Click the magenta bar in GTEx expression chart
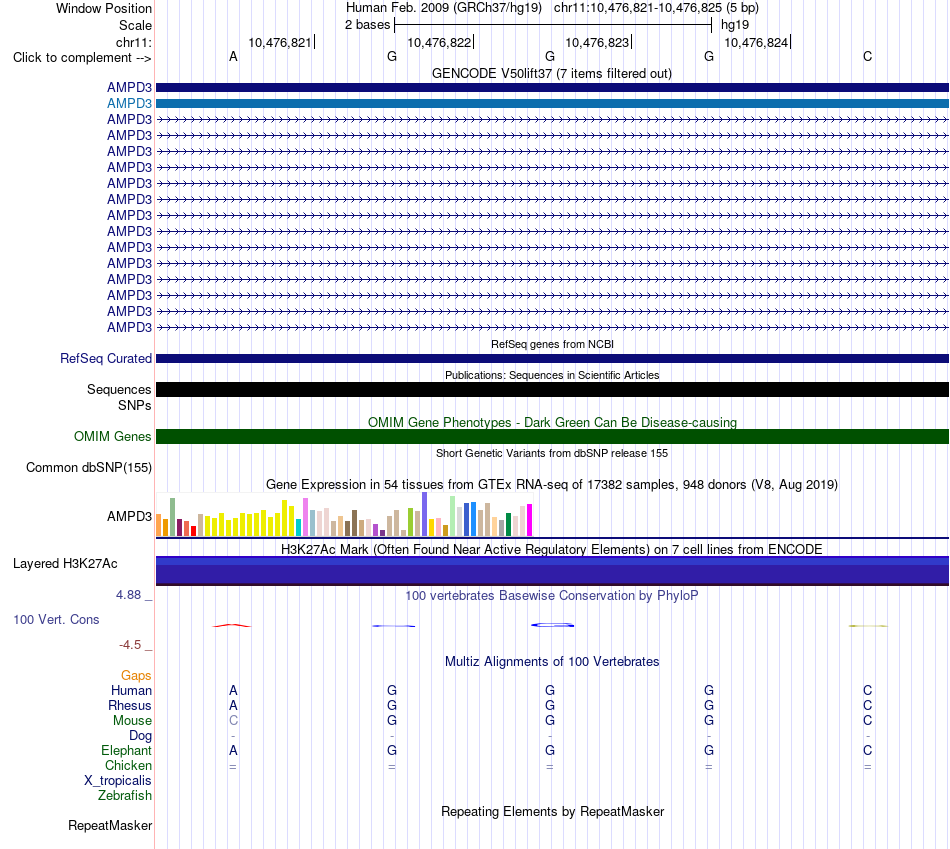 pyautogui.click(x=530, y=520)
